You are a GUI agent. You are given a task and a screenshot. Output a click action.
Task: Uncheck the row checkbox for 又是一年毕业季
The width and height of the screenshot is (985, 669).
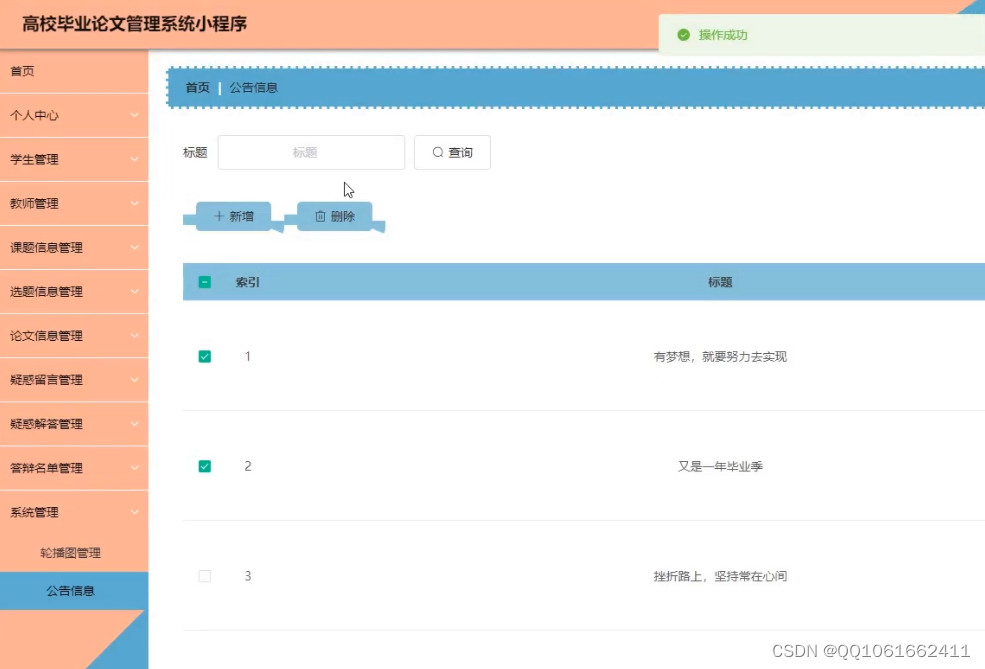pos(205,466)
